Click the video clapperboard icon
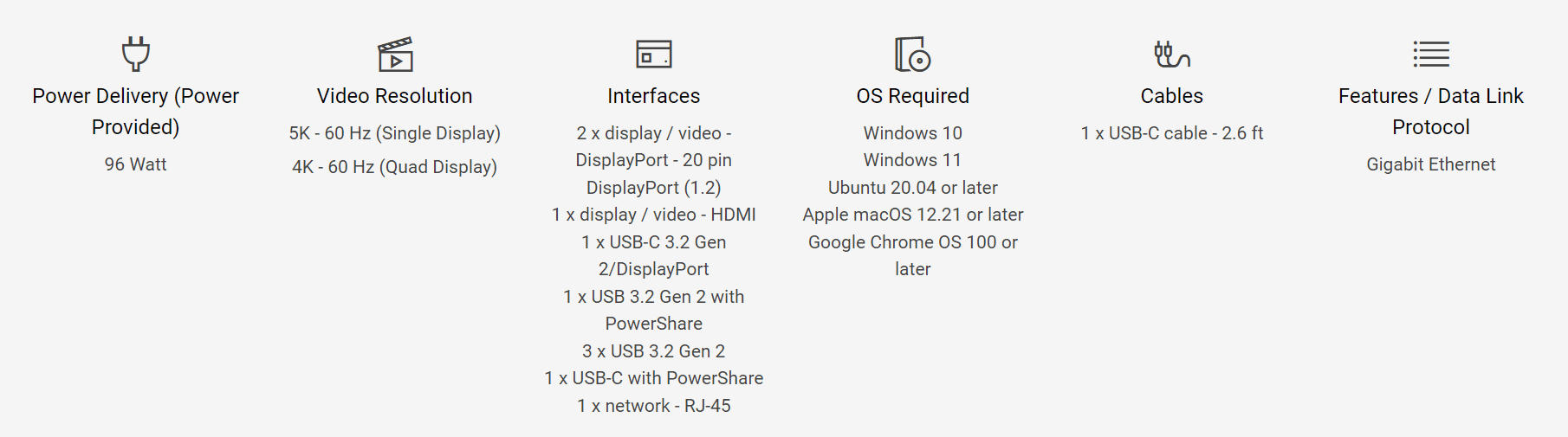The width and height of the screenshot is (1568, 437). coord(395,55)
